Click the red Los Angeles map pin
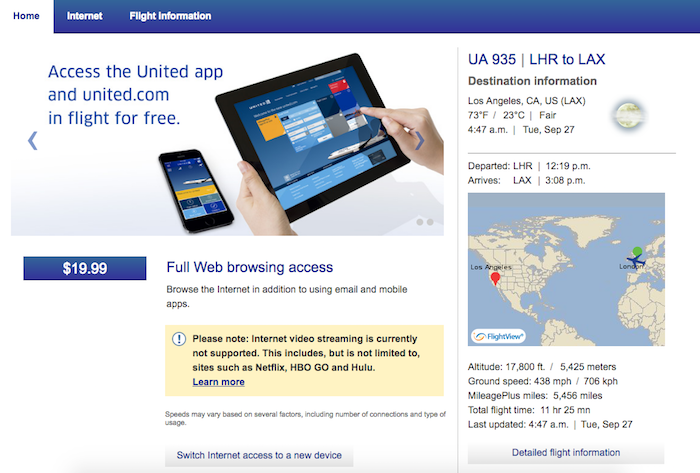Viewport: 700px width, 473px height. (495, 279)
